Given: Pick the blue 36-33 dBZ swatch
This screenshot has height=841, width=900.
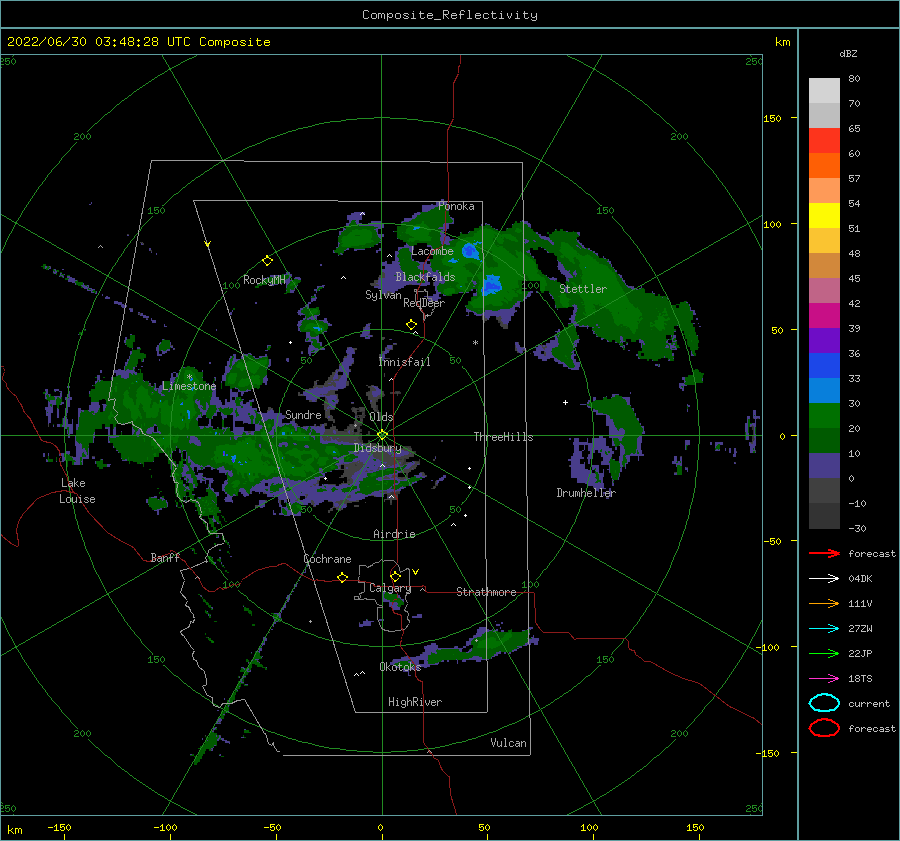Looking at the screenshot, I should (824, 366).
